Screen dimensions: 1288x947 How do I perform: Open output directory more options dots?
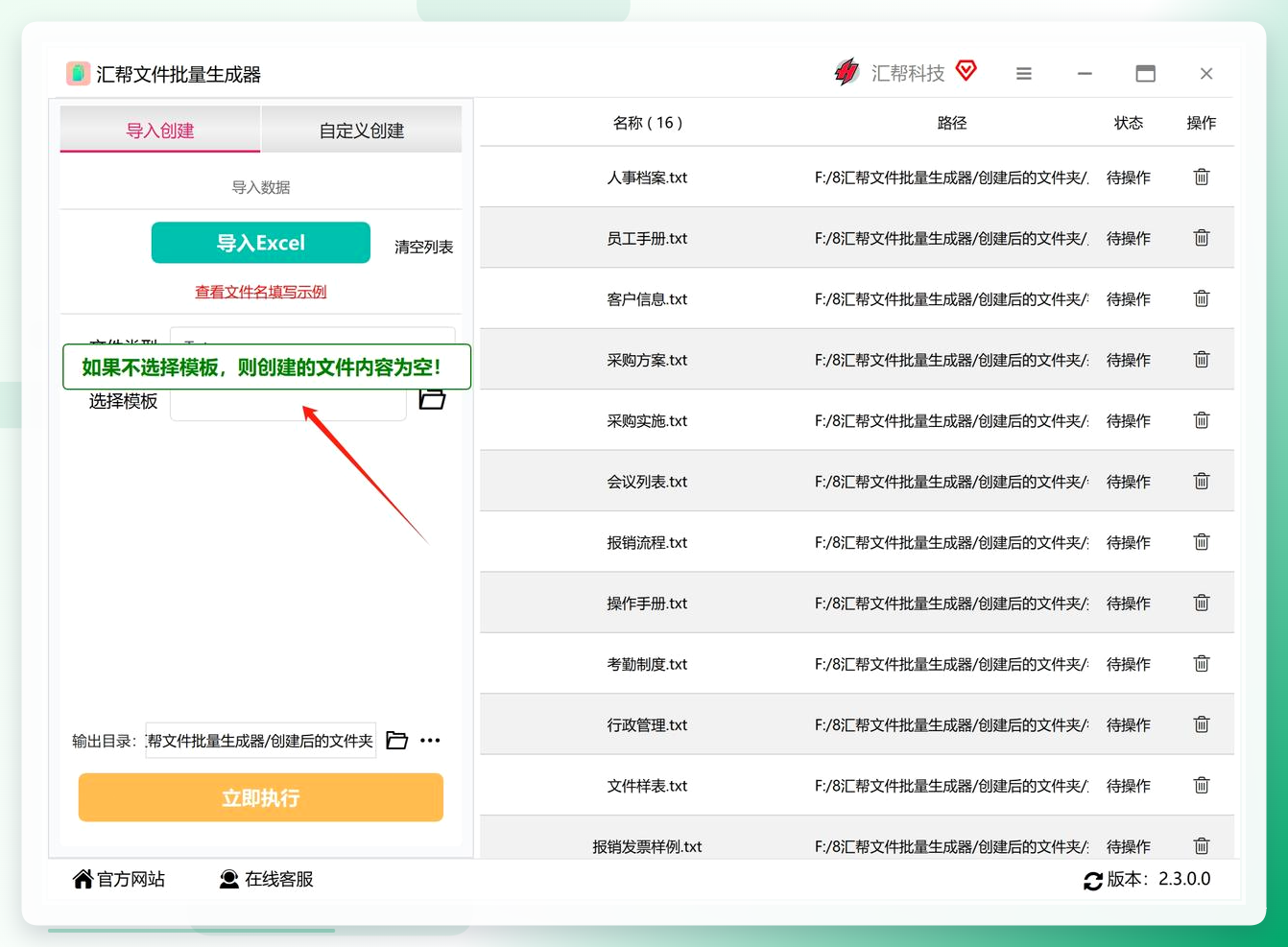pos(430,740)
